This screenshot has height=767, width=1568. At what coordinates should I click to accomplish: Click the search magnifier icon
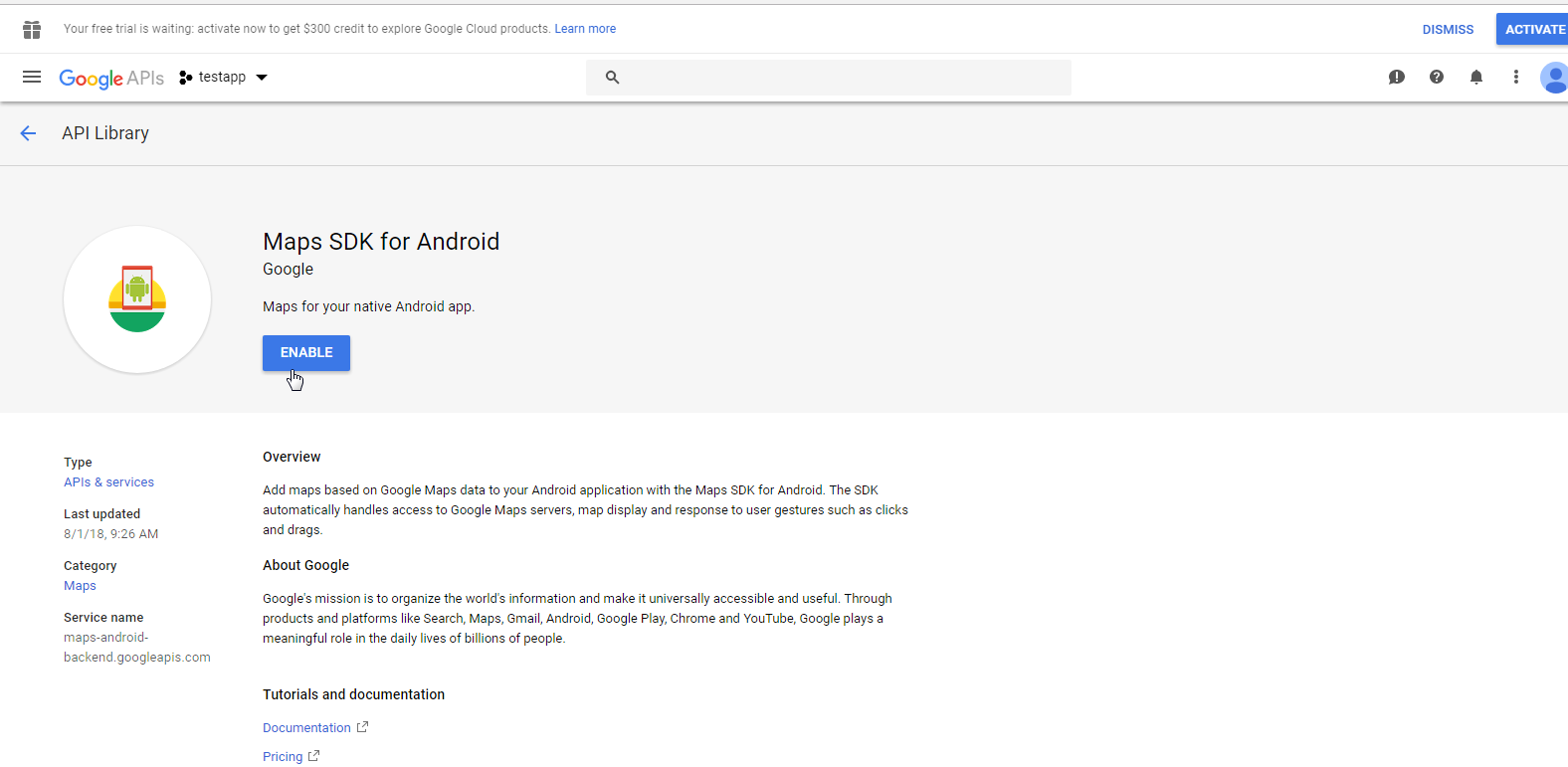[612, 78]
